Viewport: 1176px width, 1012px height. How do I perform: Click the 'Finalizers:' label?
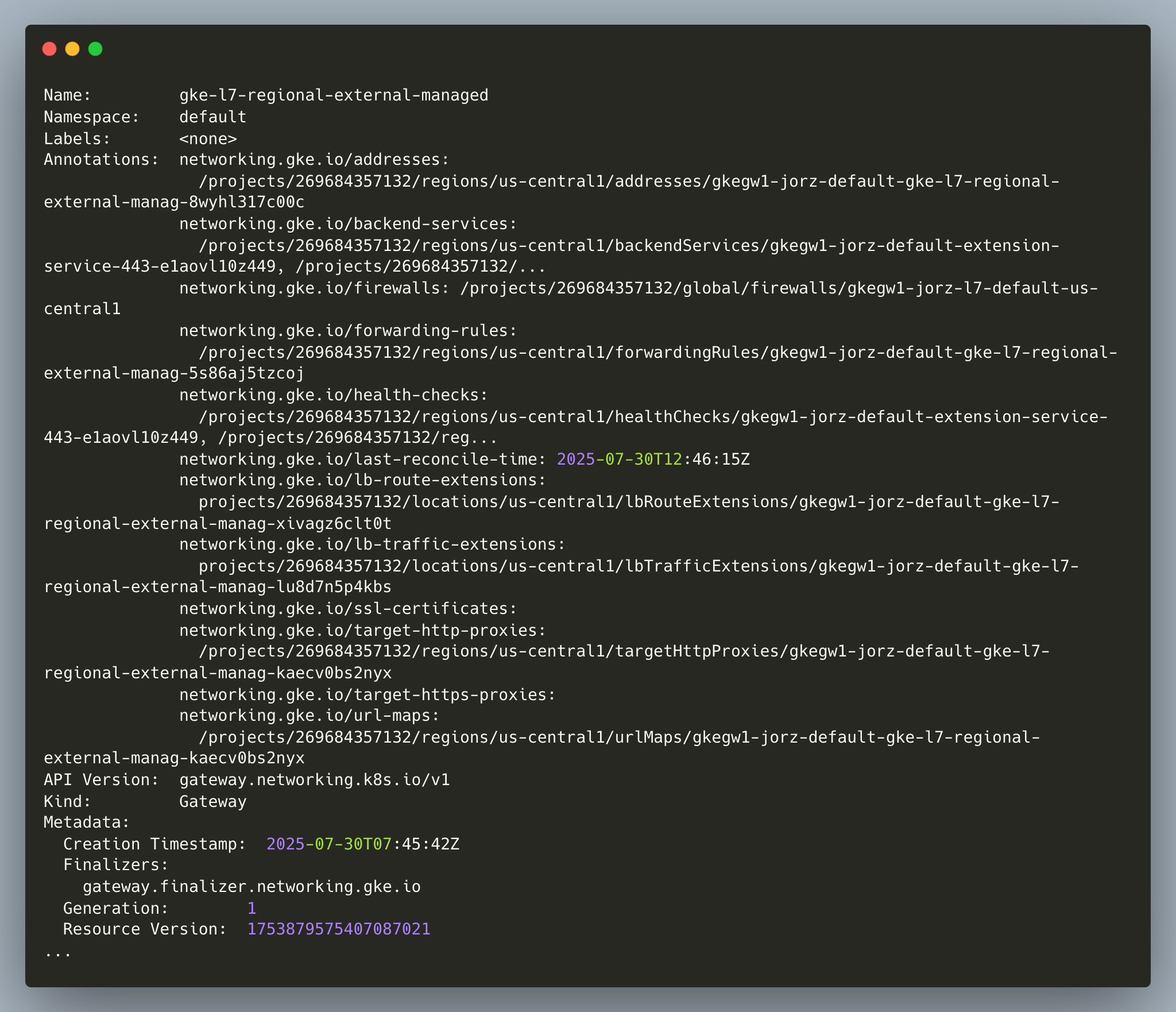[x=116, y=865]
